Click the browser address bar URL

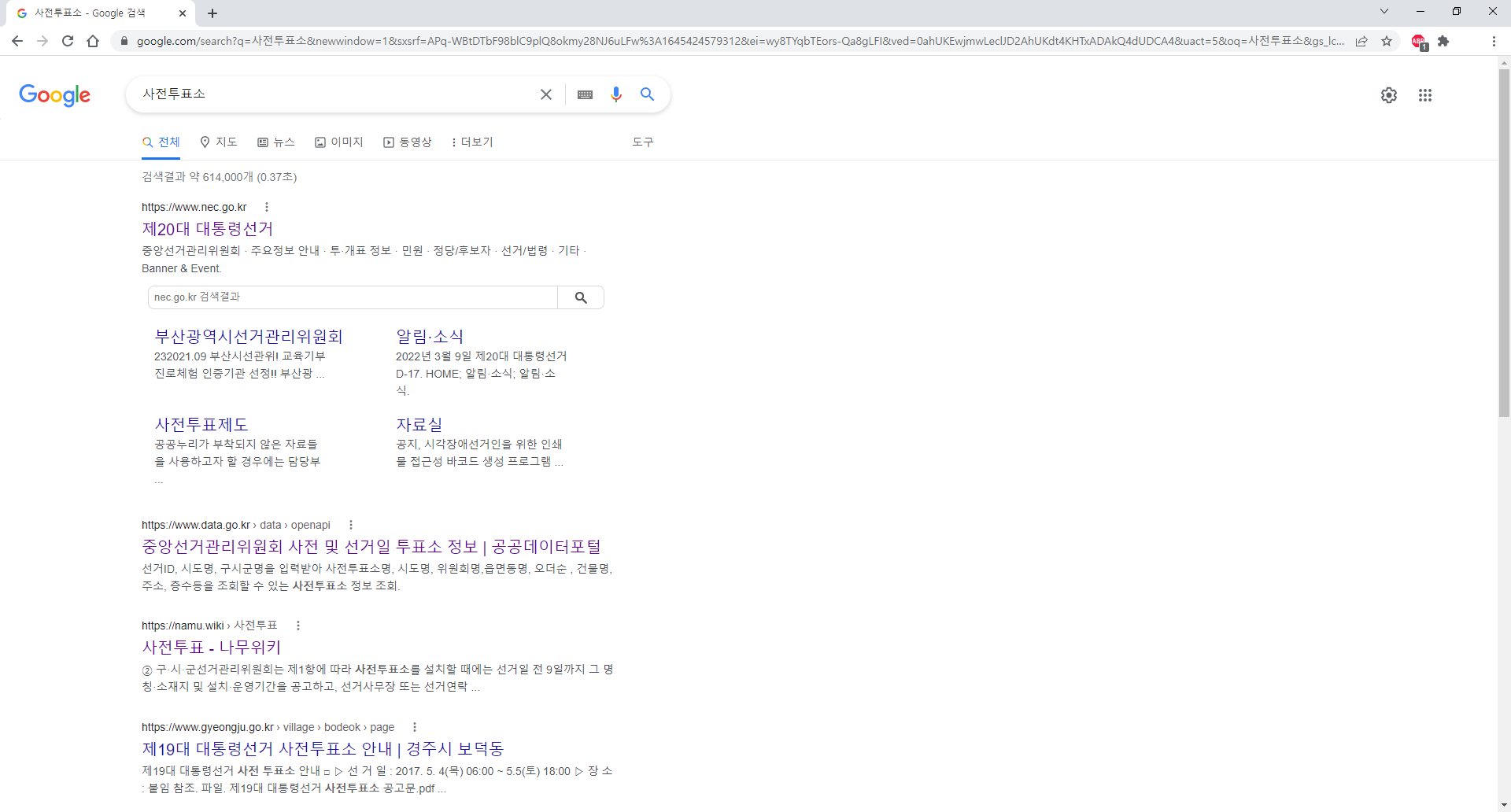coord(740,41)
